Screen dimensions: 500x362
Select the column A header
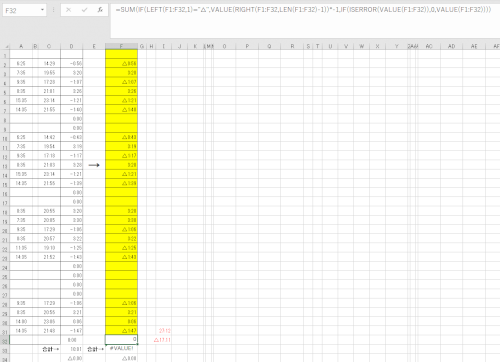(x=21, y=46)
